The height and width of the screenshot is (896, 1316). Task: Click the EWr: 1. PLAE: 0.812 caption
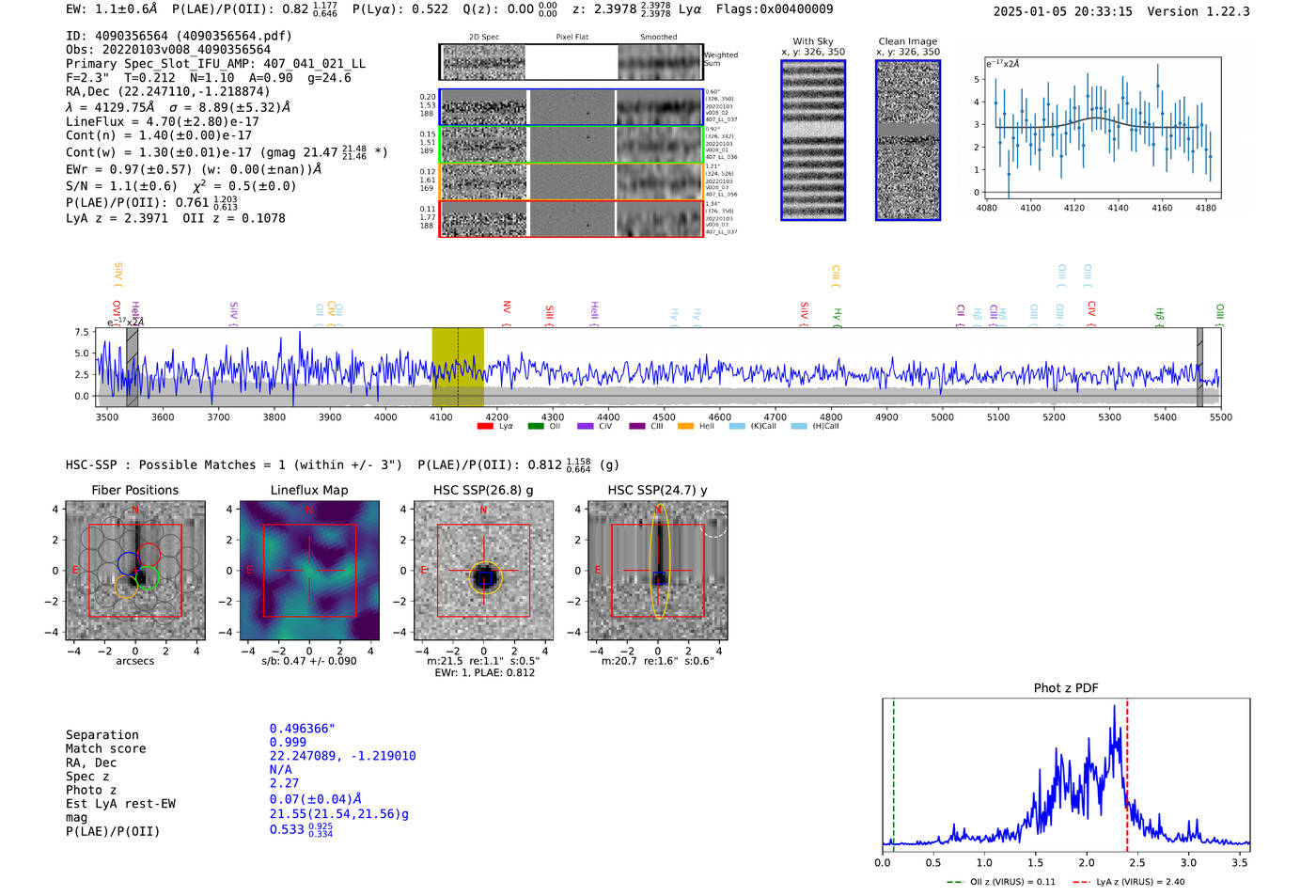tap(484, 673)
